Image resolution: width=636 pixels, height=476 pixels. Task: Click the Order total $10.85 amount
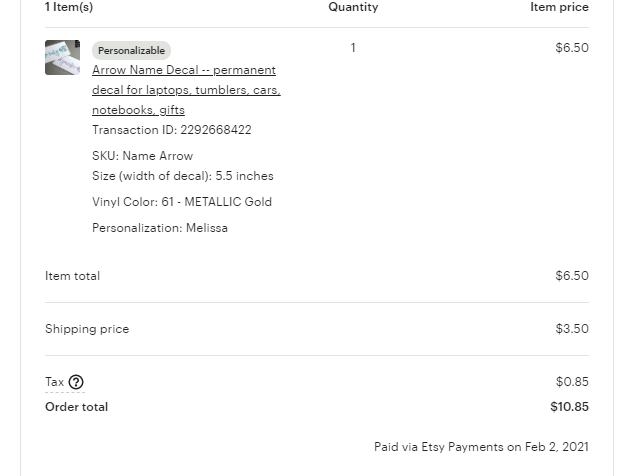569,407
